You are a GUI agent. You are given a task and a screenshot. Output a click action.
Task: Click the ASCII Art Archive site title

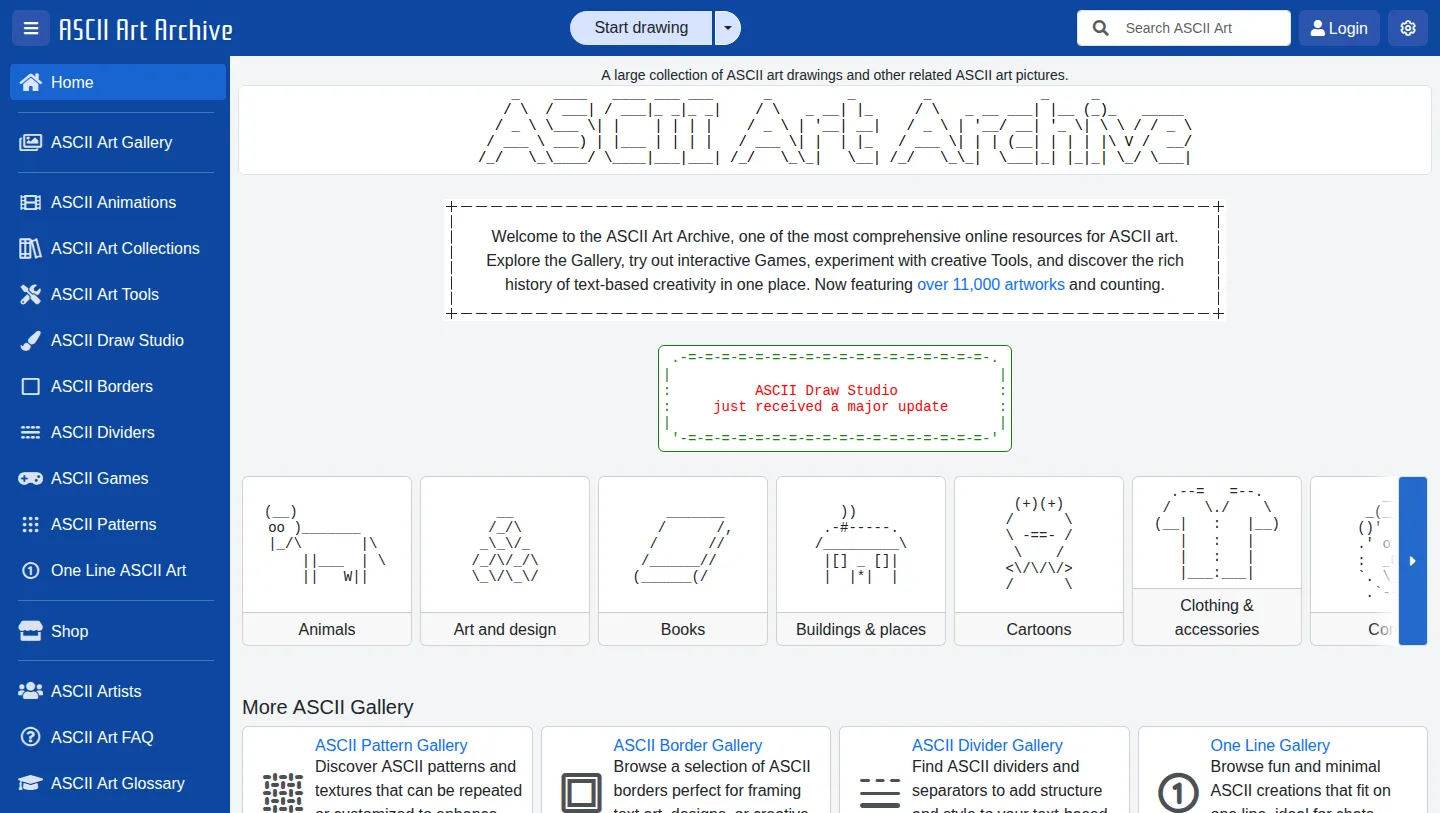[x=146, y=29]
